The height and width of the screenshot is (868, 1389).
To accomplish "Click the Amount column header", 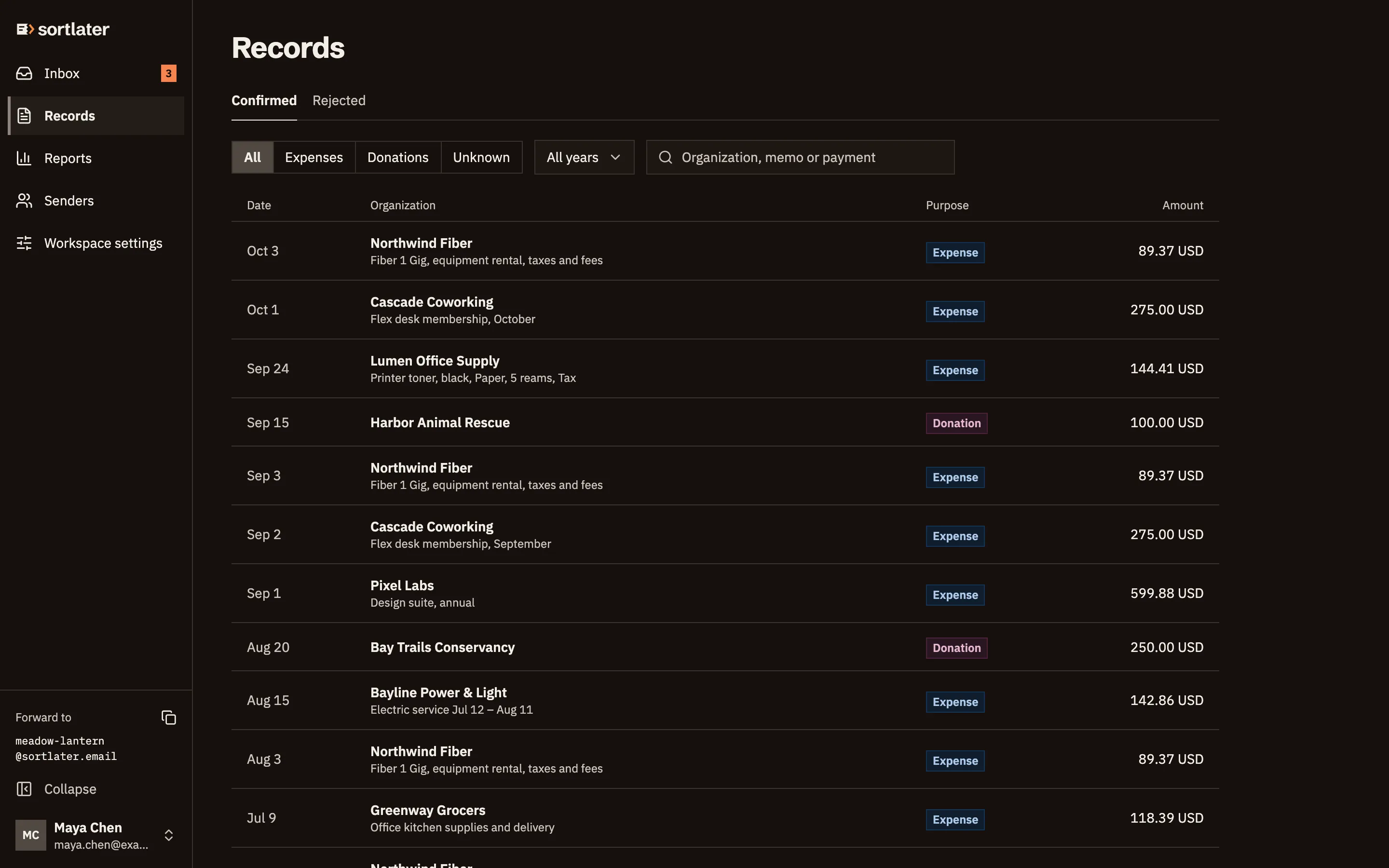I will 1183,205.
